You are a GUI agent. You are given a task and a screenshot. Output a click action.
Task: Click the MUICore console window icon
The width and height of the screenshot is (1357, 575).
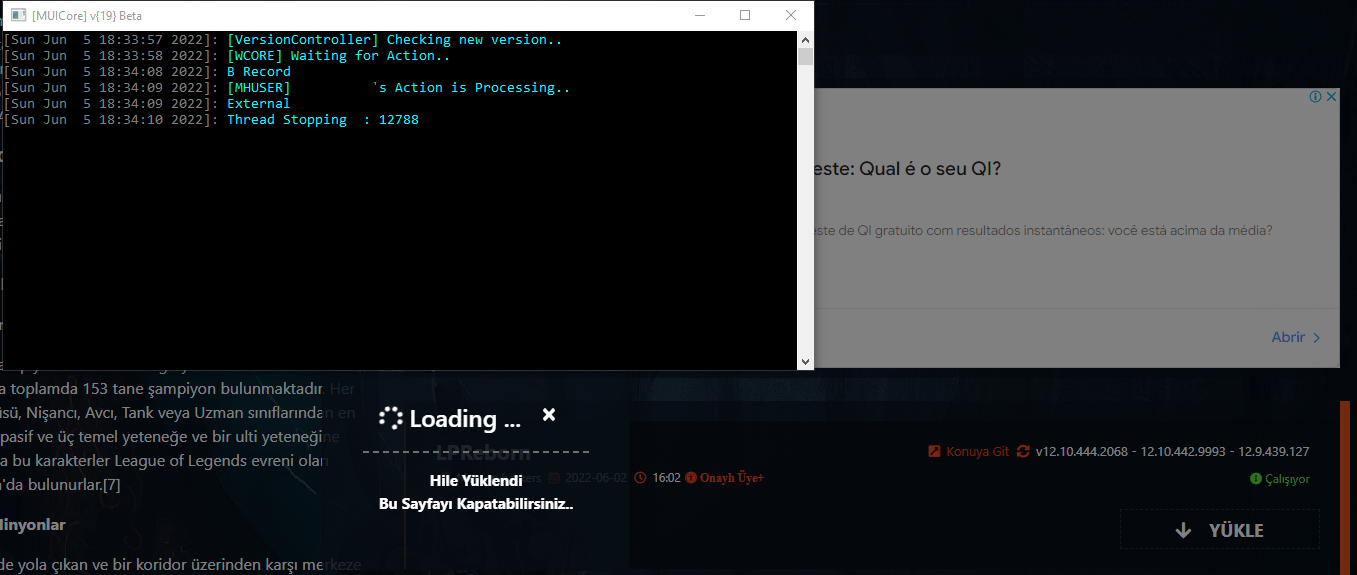click(x=17, y=15)
